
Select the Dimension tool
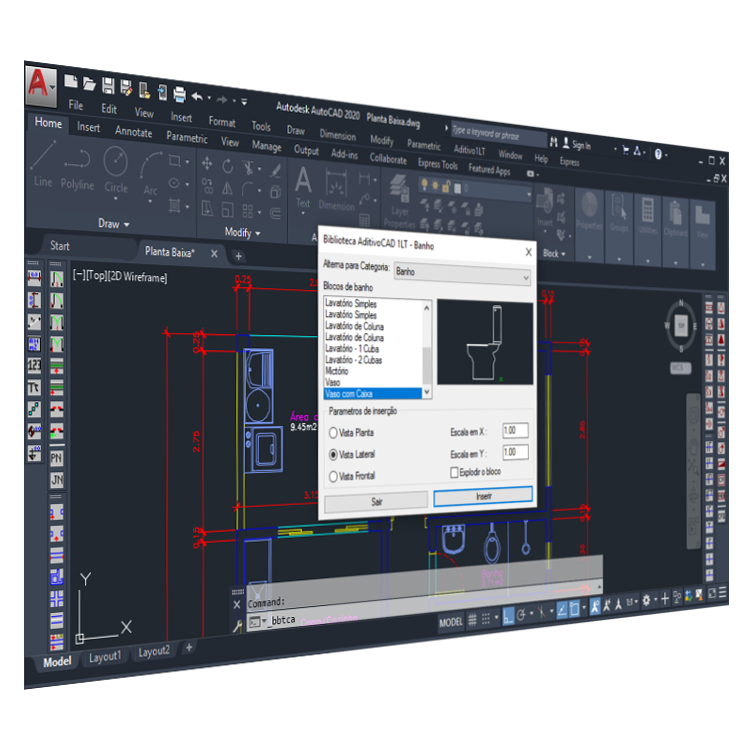(x=337, y=191)
